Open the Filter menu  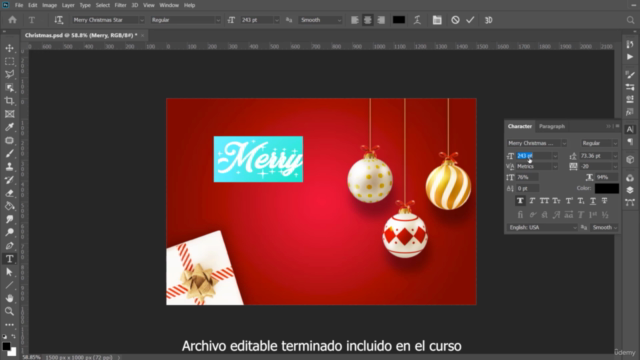point(120,5)
